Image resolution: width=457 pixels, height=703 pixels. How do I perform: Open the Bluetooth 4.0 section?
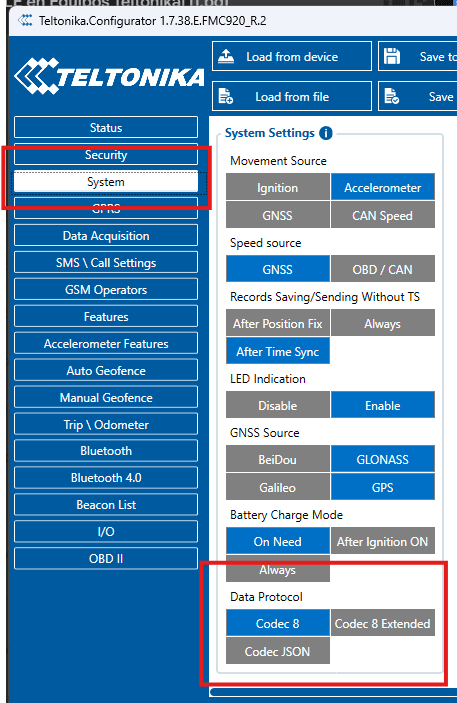106,478
